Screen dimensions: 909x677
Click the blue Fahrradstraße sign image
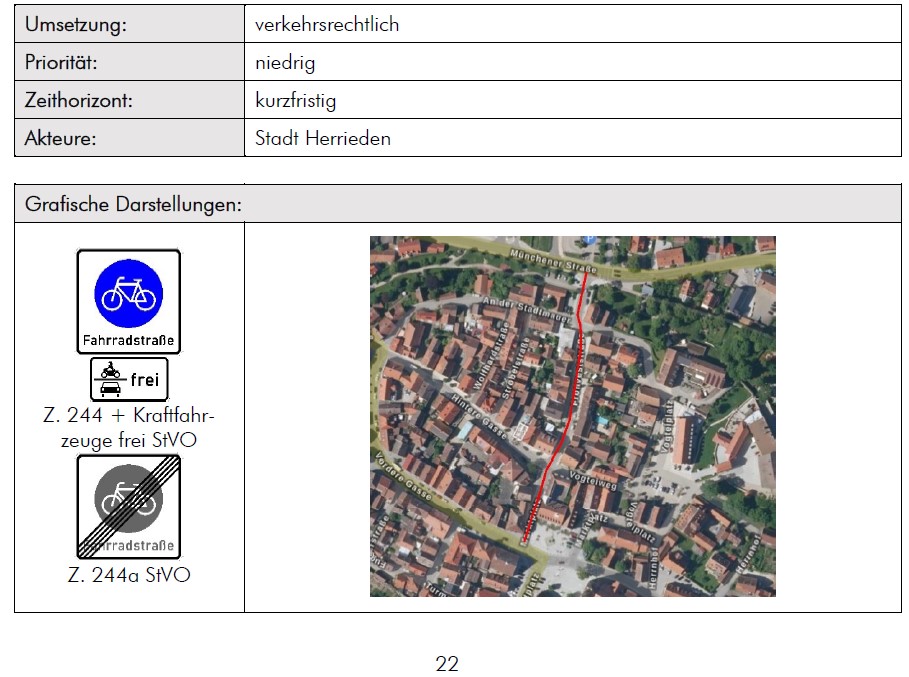129,301
